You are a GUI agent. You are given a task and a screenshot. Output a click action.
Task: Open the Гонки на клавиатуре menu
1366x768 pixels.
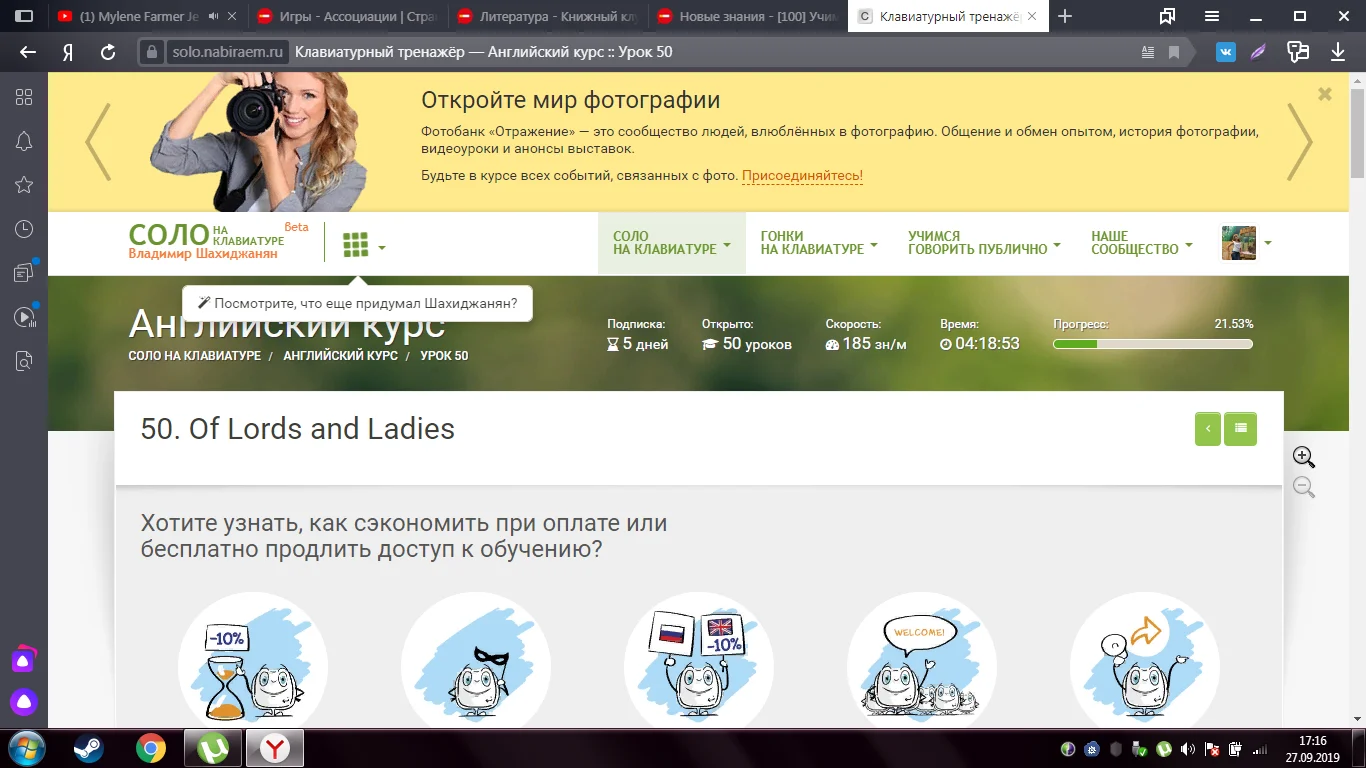pyautogui.click(x=819, y=243)
